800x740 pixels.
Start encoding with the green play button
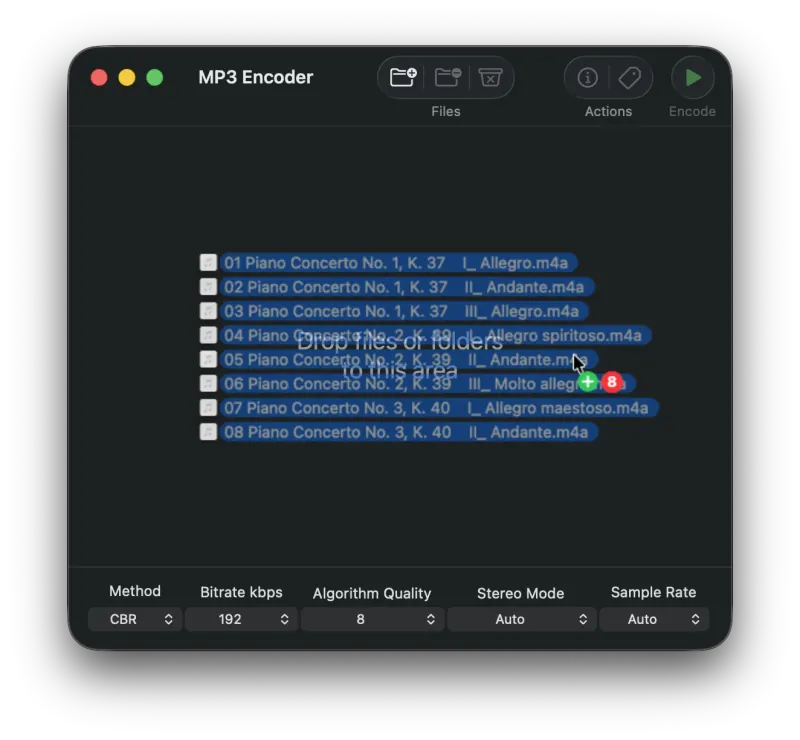coord(692,78)
